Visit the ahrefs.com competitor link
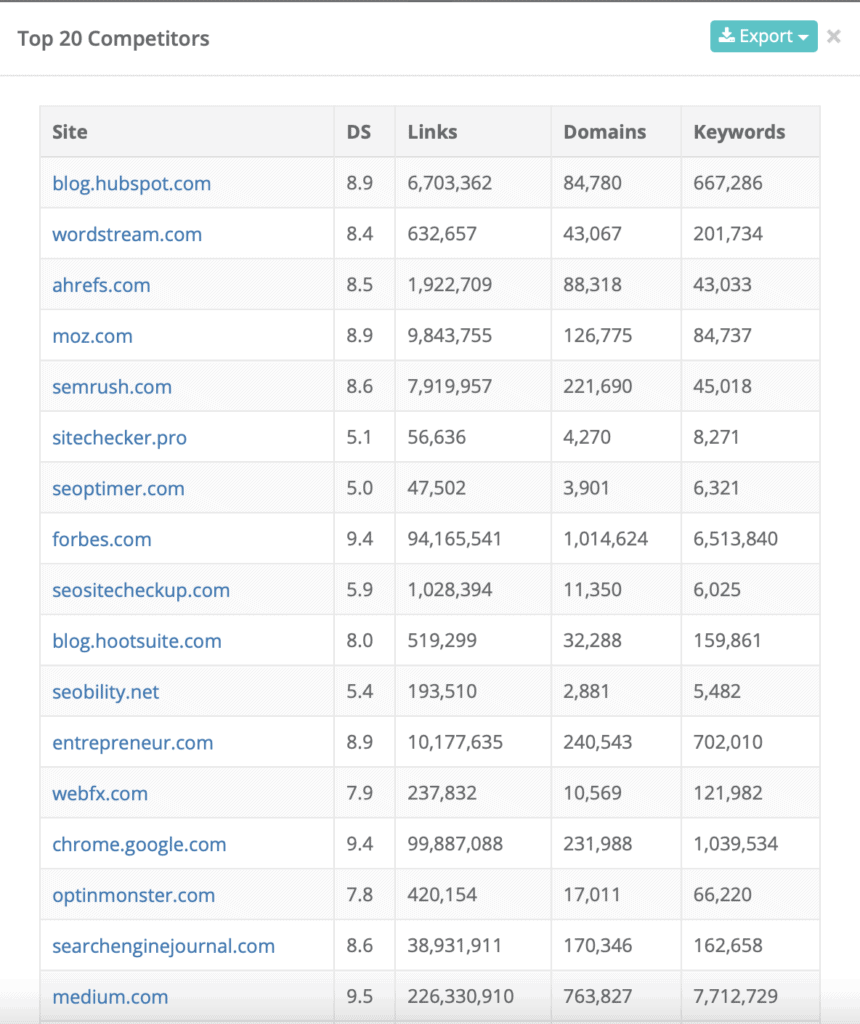The image size is (860, 1024). pyautogui.click(x=101, y=285)
